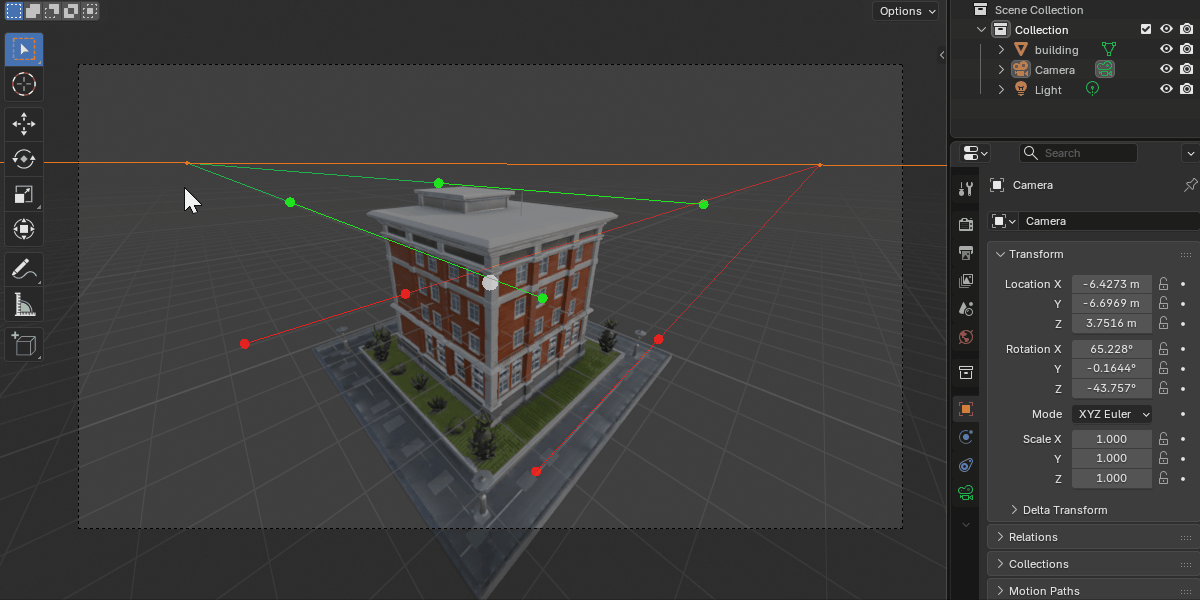The height and width of the screenshot is (600, 1200).
Task: Pin the Camera properties panel
Action: point(1189,185)
